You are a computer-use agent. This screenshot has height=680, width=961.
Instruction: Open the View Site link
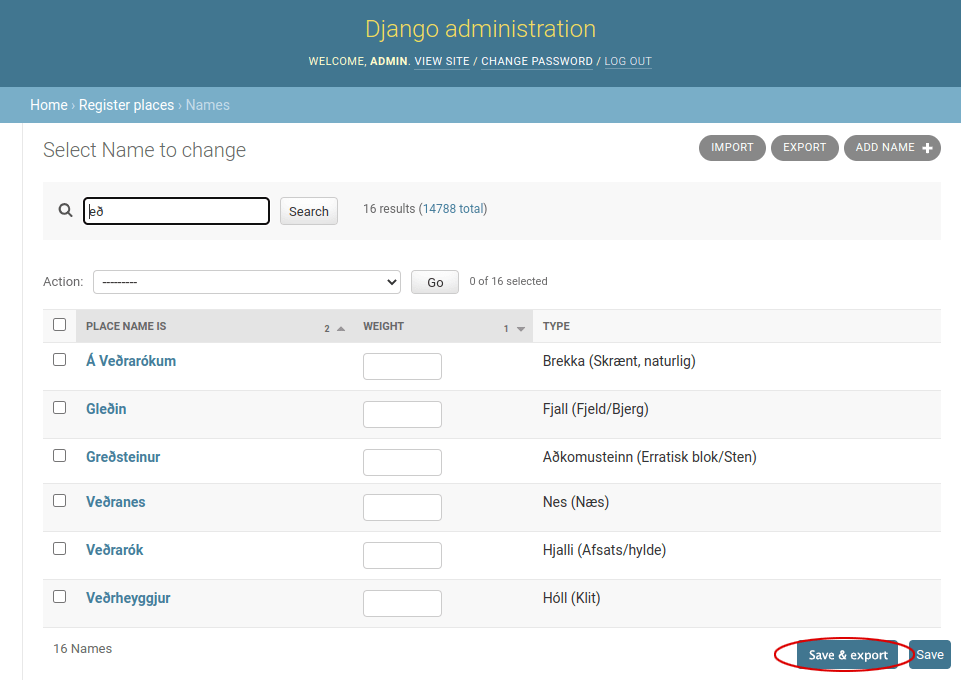[x=442, y=61]
